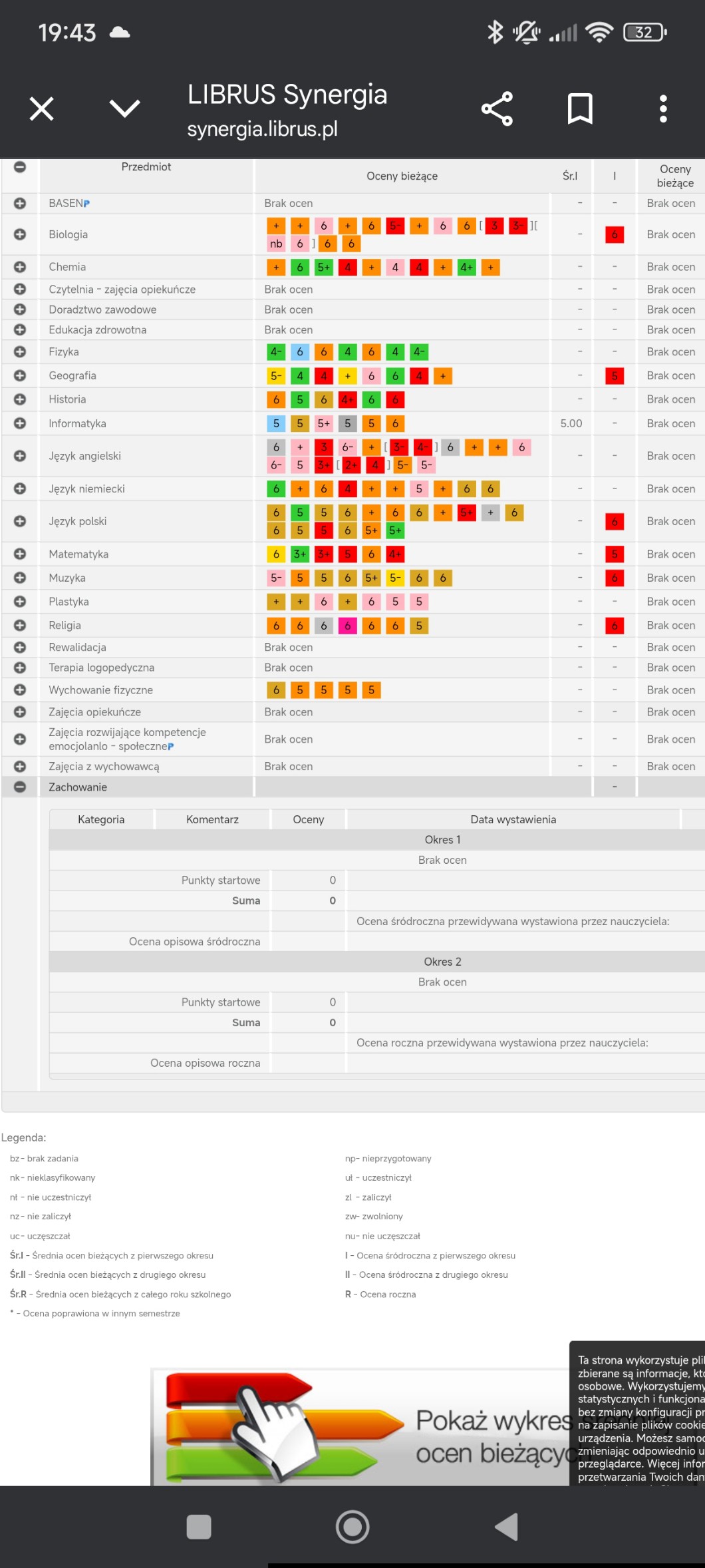Select the first green 4- grade in Fizyka
The height and width of the screenshot is (1568, 705).
(x=276, y=352)
